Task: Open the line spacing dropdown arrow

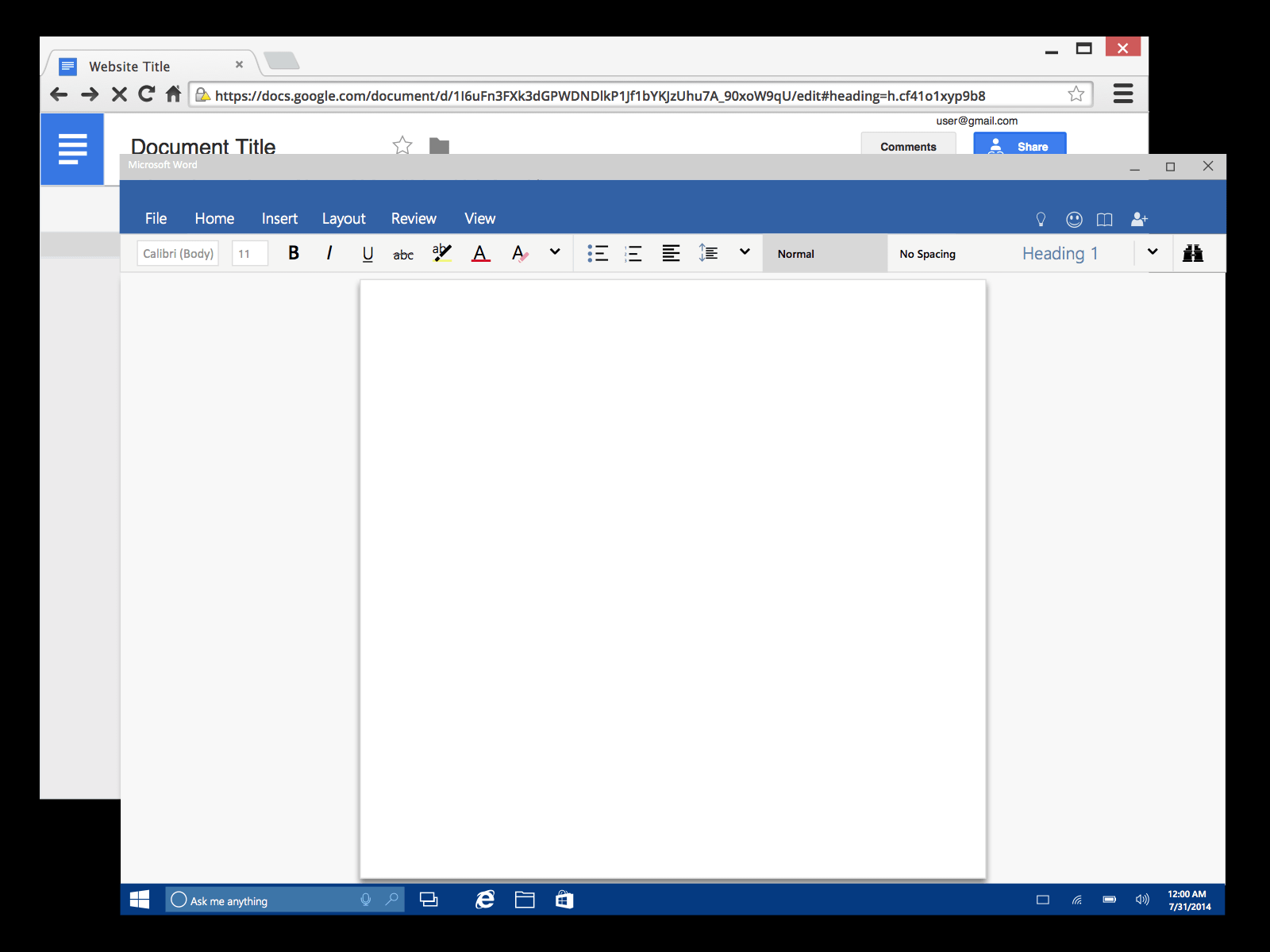Action: [x=744, y=251]
